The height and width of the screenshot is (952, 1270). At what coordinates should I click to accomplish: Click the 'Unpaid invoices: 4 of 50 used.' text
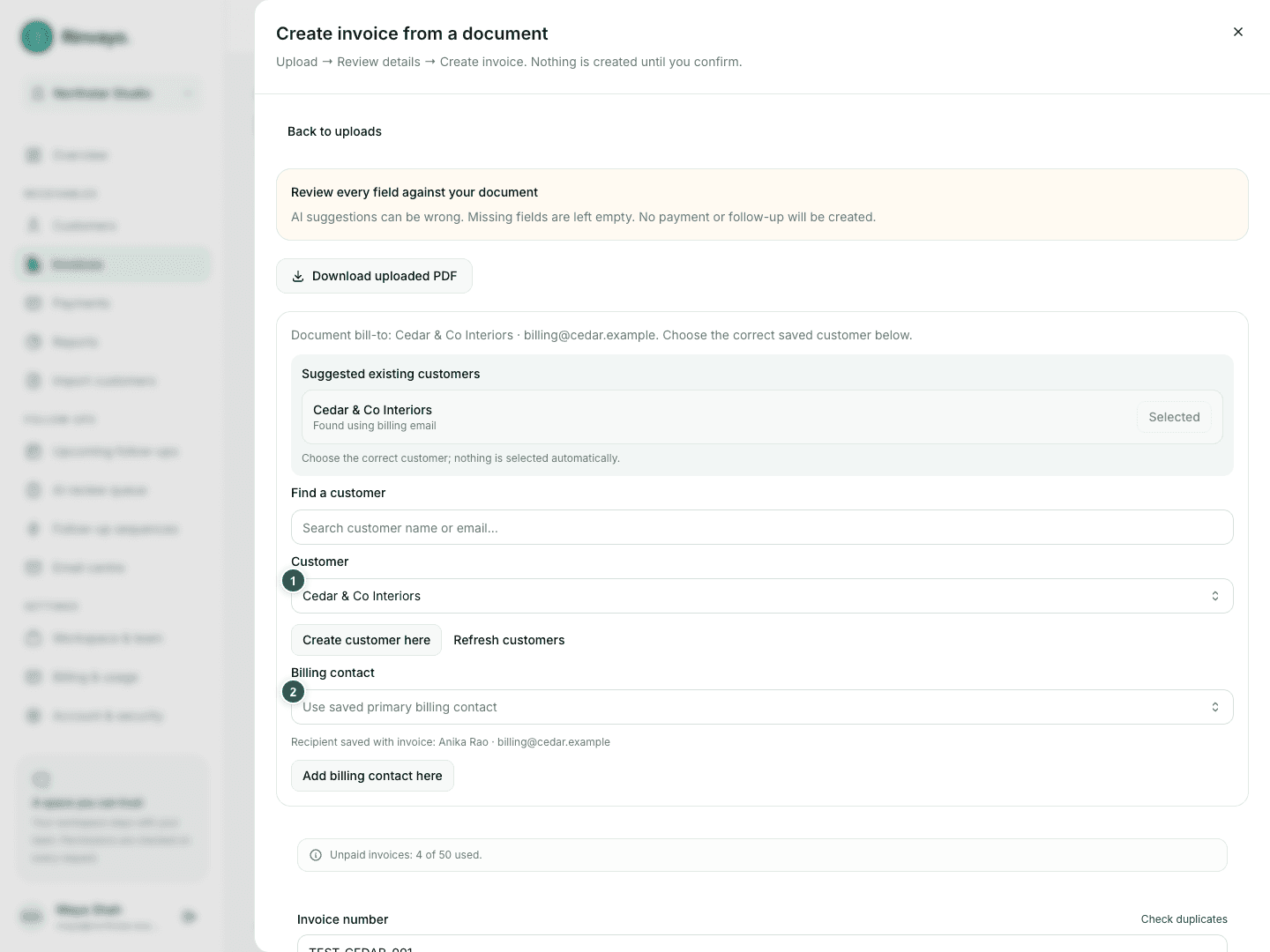click(x=406, y=855)
